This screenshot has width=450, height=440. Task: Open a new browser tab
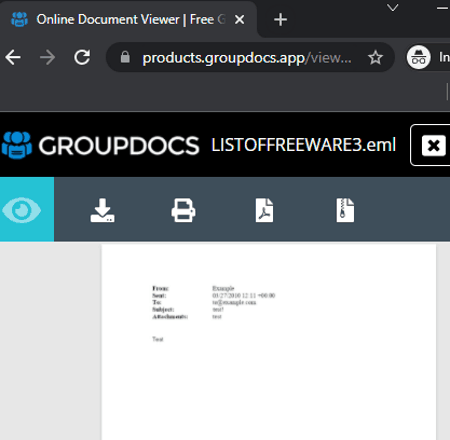280,19
